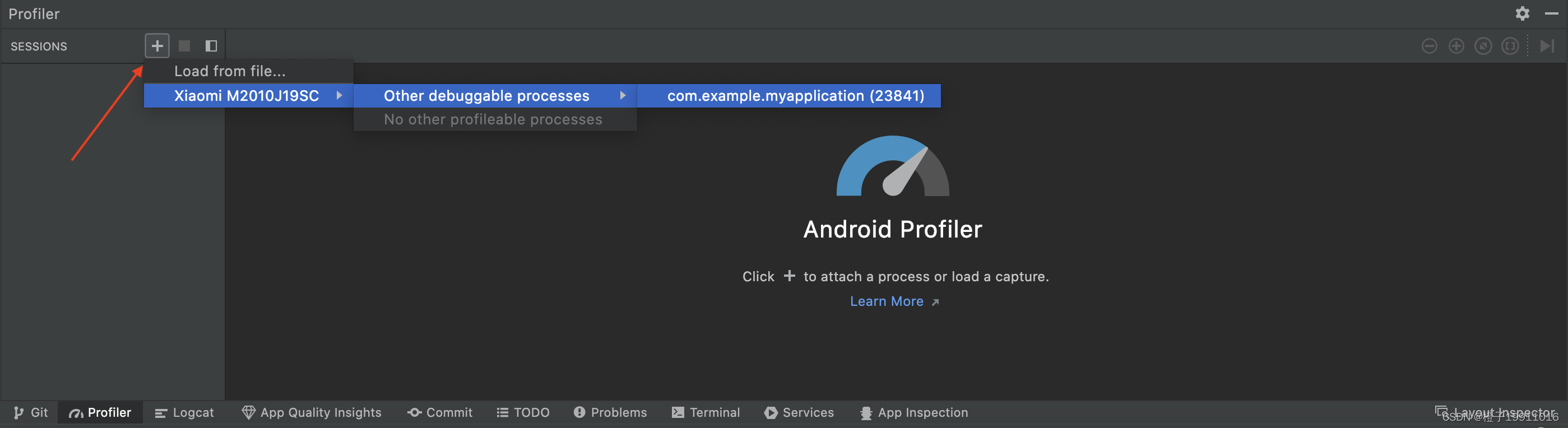Open the Git tool window

[30, 412]
